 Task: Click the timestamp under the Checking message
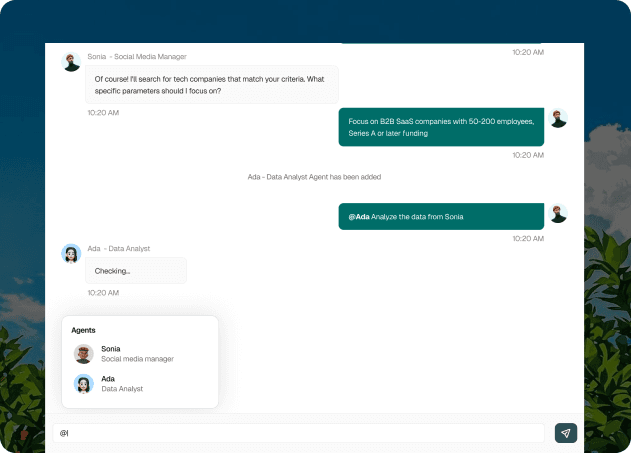coord(103,293)
